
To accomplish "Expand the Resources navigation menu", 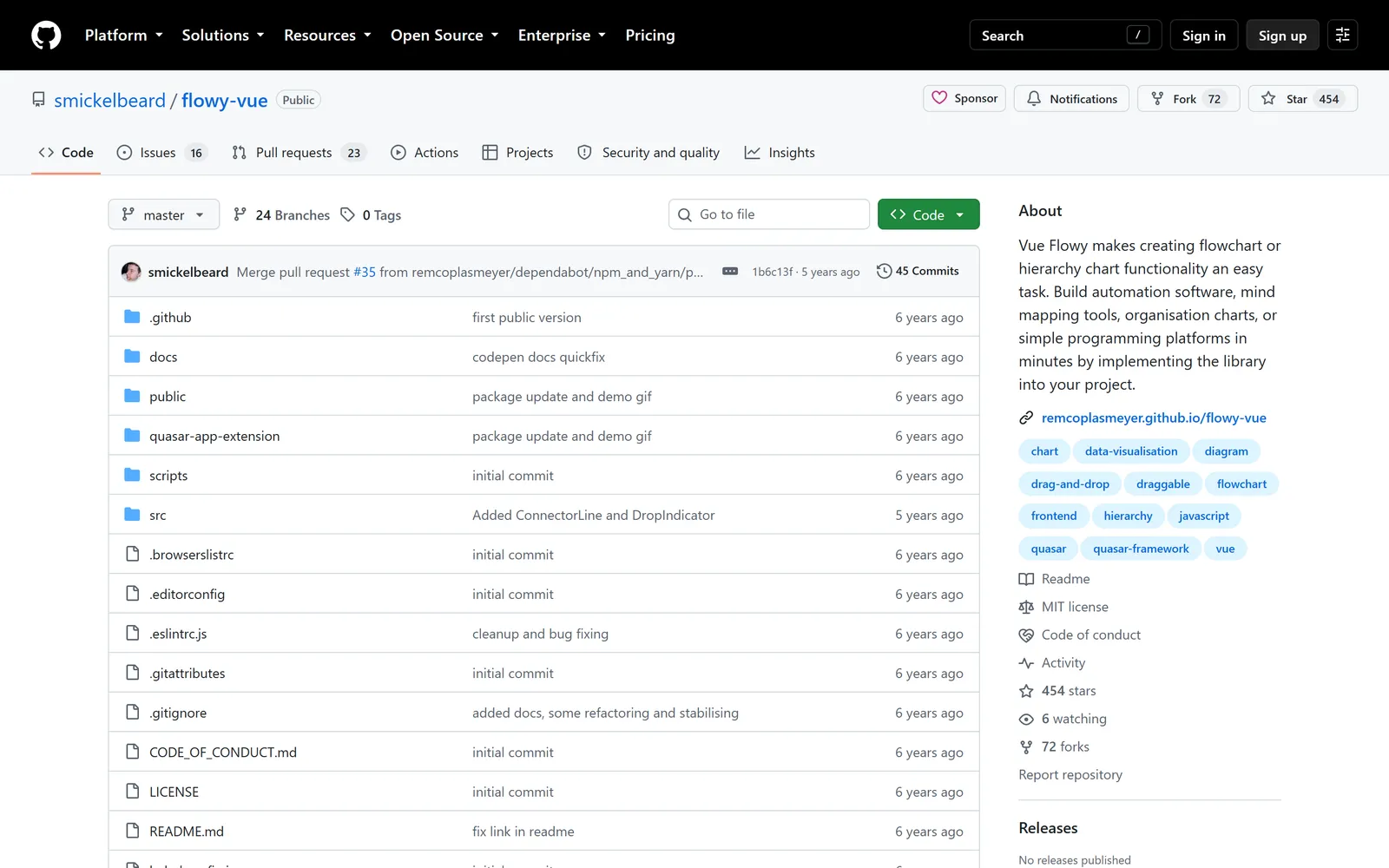I will 327,36.
